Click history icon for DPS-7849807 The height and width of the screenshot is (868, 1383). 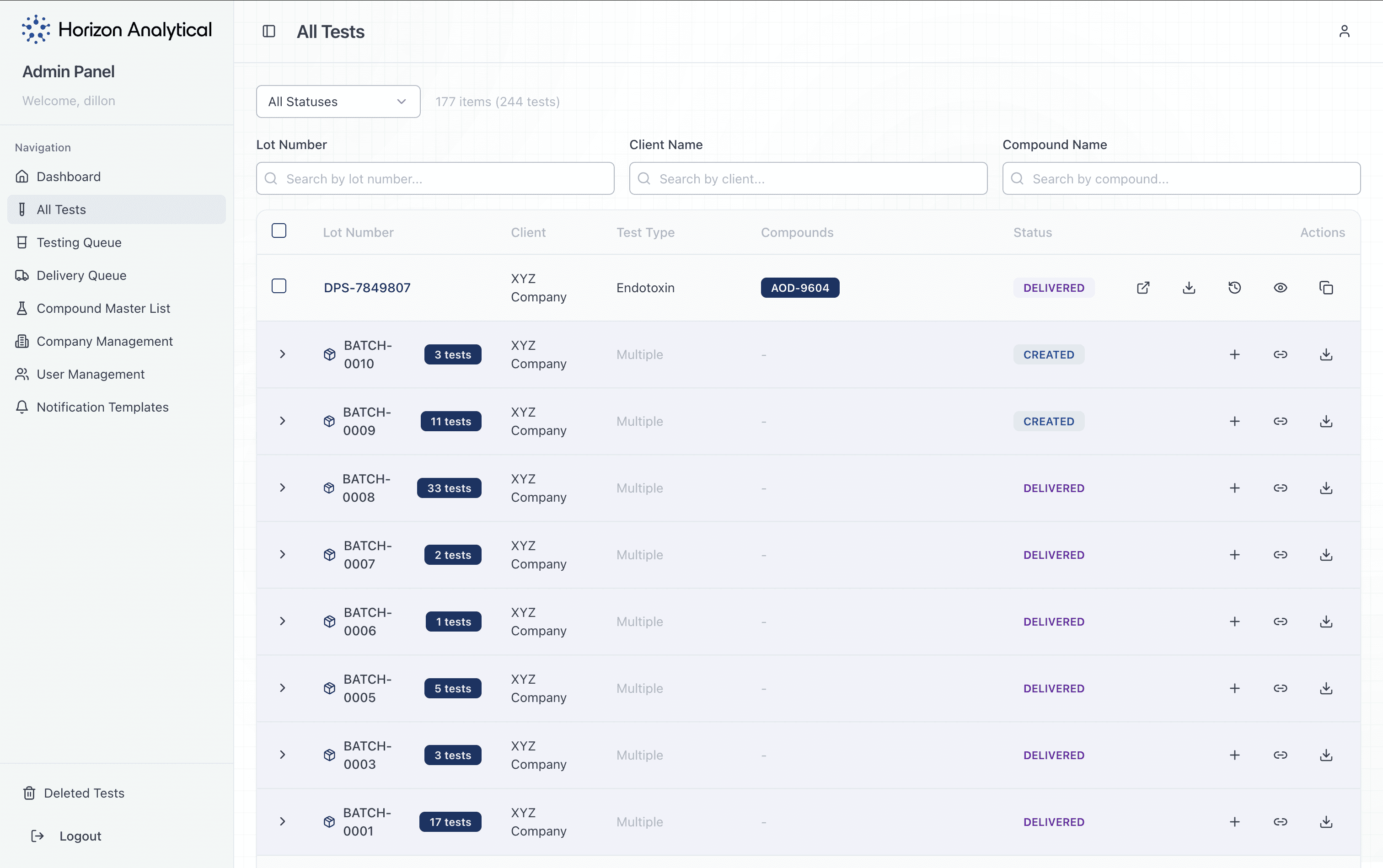(1234, 288)
